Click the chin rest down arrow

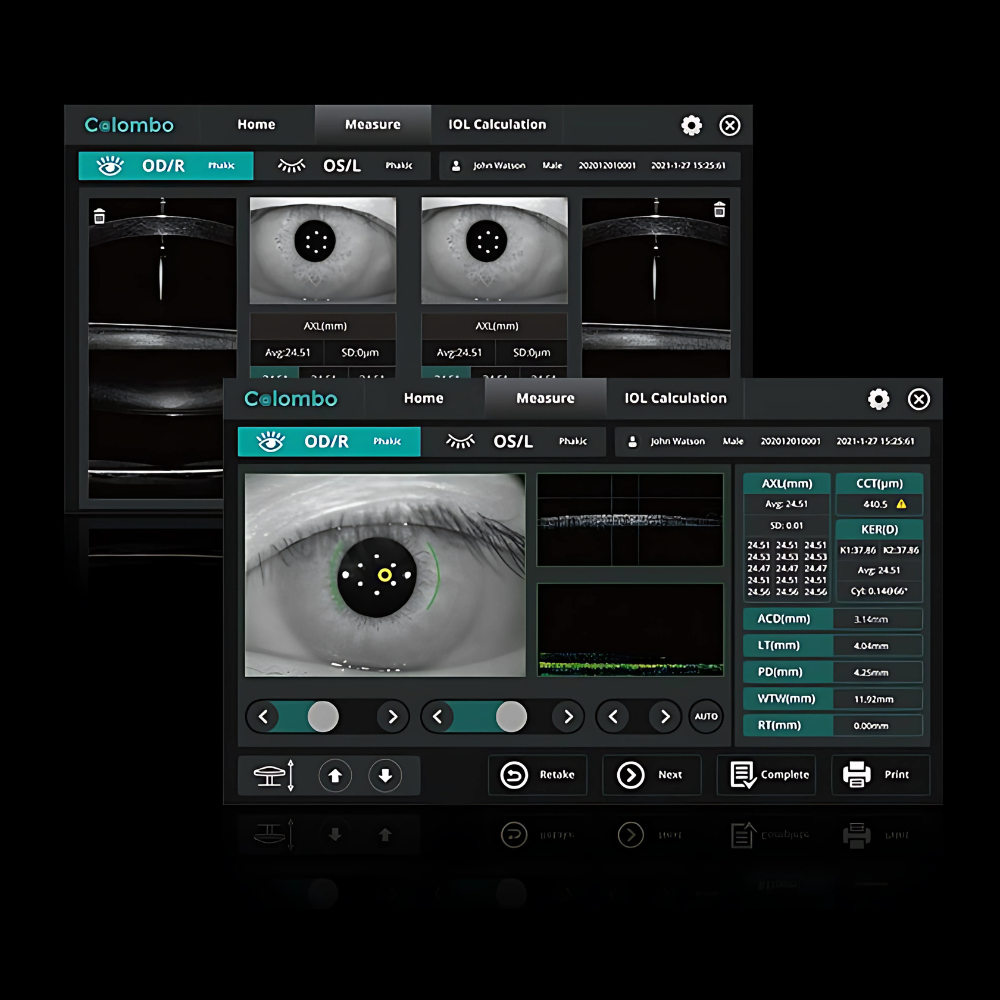pyautogui.click(x=385, y=776)
